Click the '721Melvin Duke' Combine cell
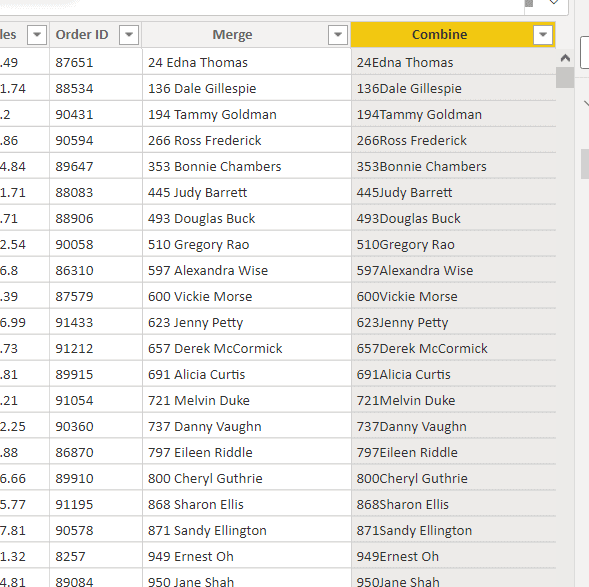This screenshot has width=589, height=587. 454,400
